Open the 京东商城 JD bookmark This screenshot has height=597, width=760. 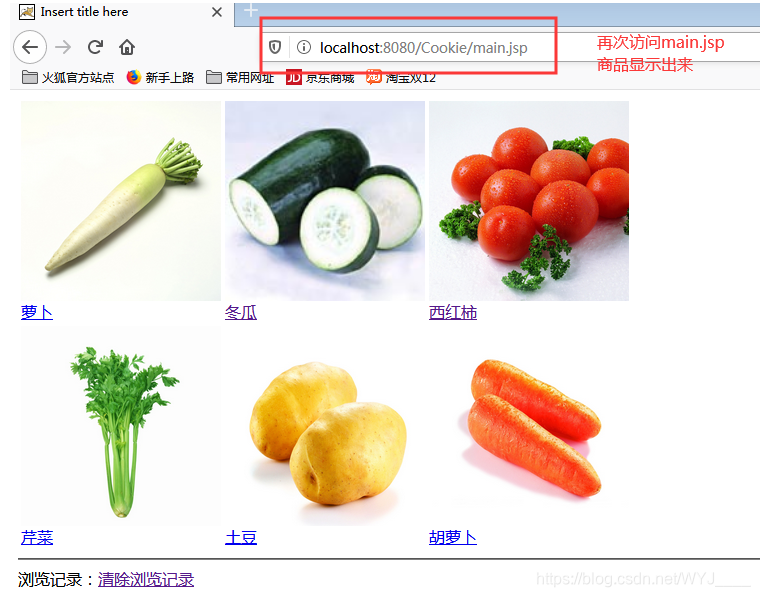tap(320, 78)
